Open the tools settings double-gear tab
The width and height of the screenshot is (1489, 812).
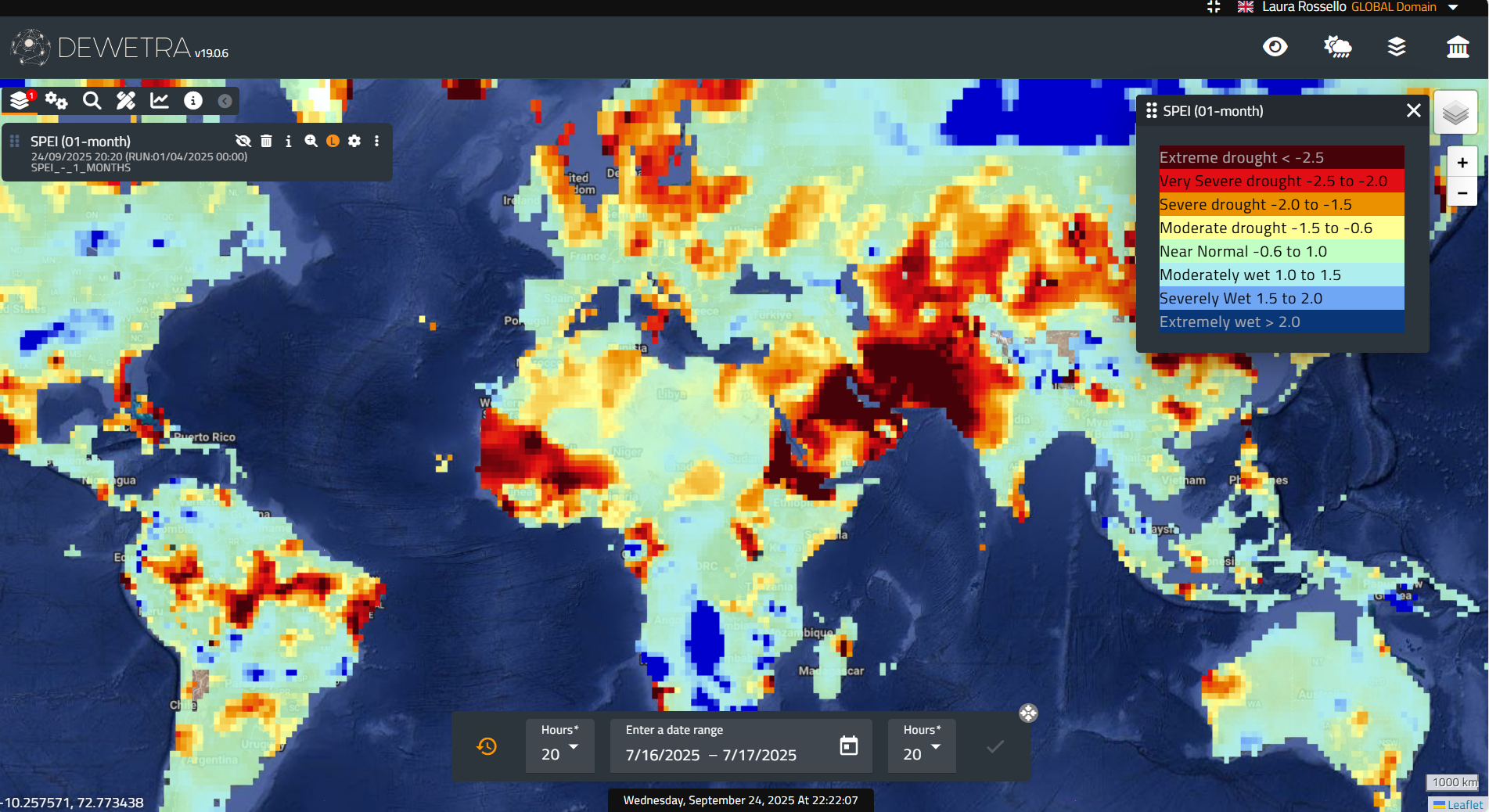(56, 101)
